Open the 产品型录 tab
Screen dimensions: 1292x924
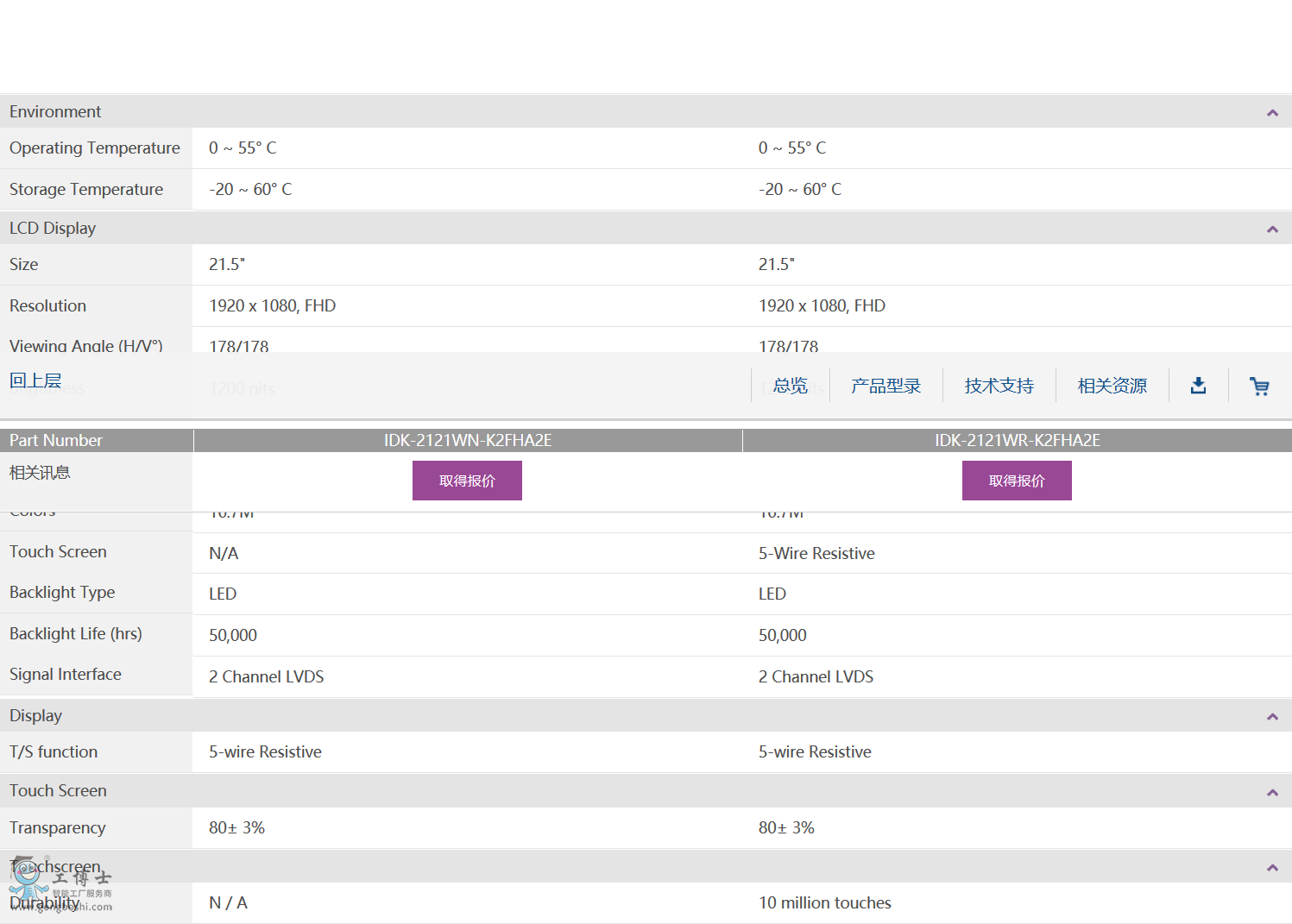click(885, 386)
